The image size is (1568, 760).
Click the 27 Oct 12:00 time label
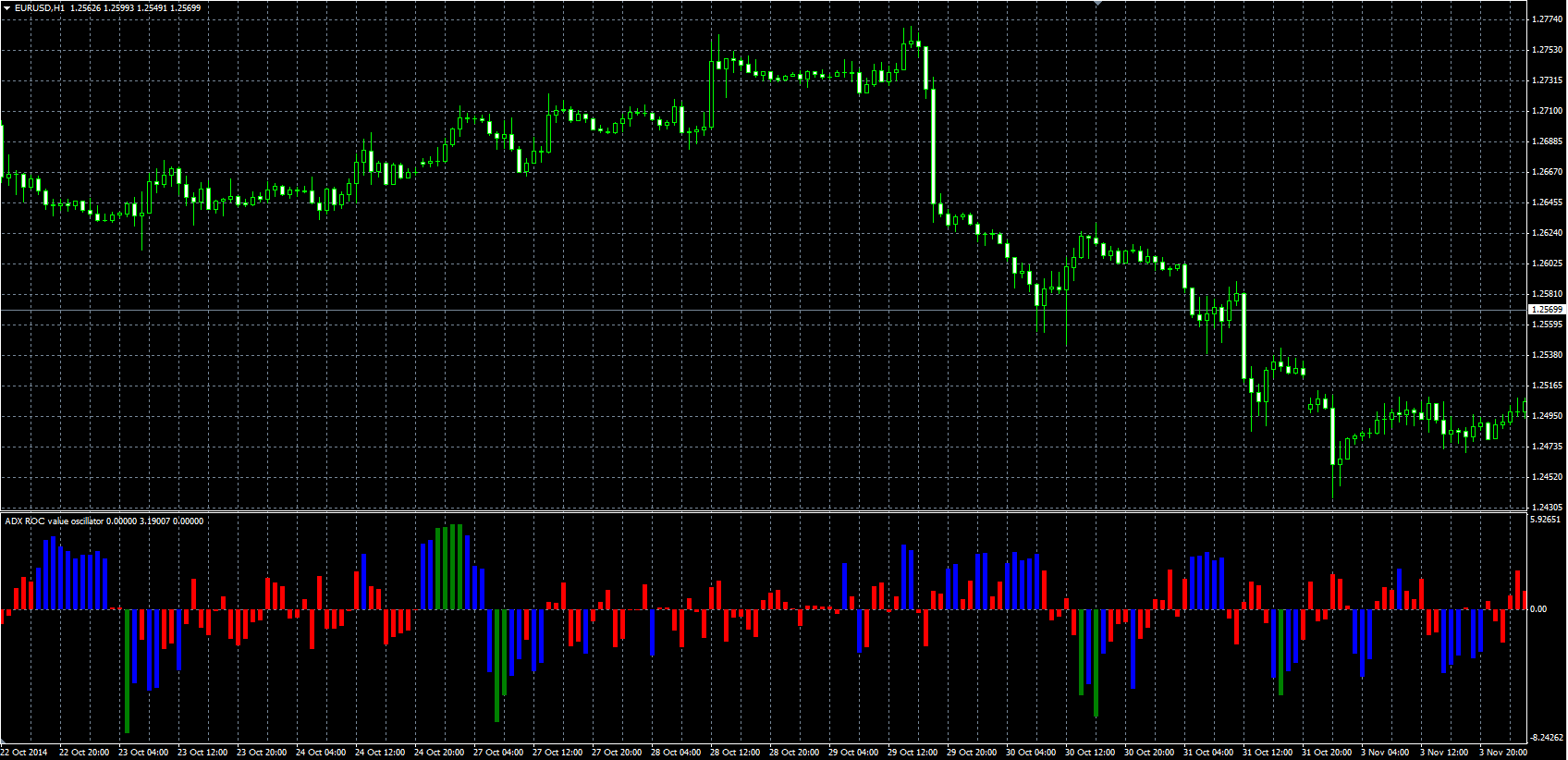[x=557, y=753]
